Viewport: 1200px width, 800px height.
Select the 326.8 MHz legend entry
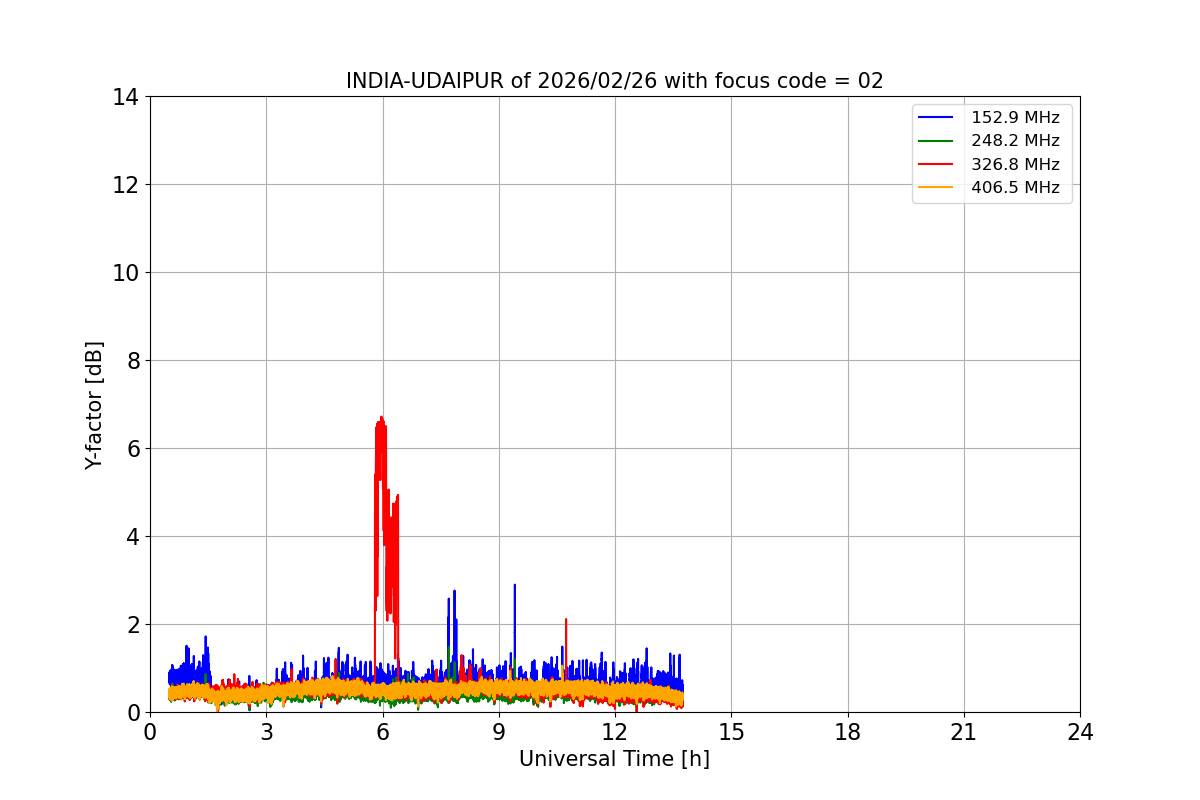click(x=990, y=164)
